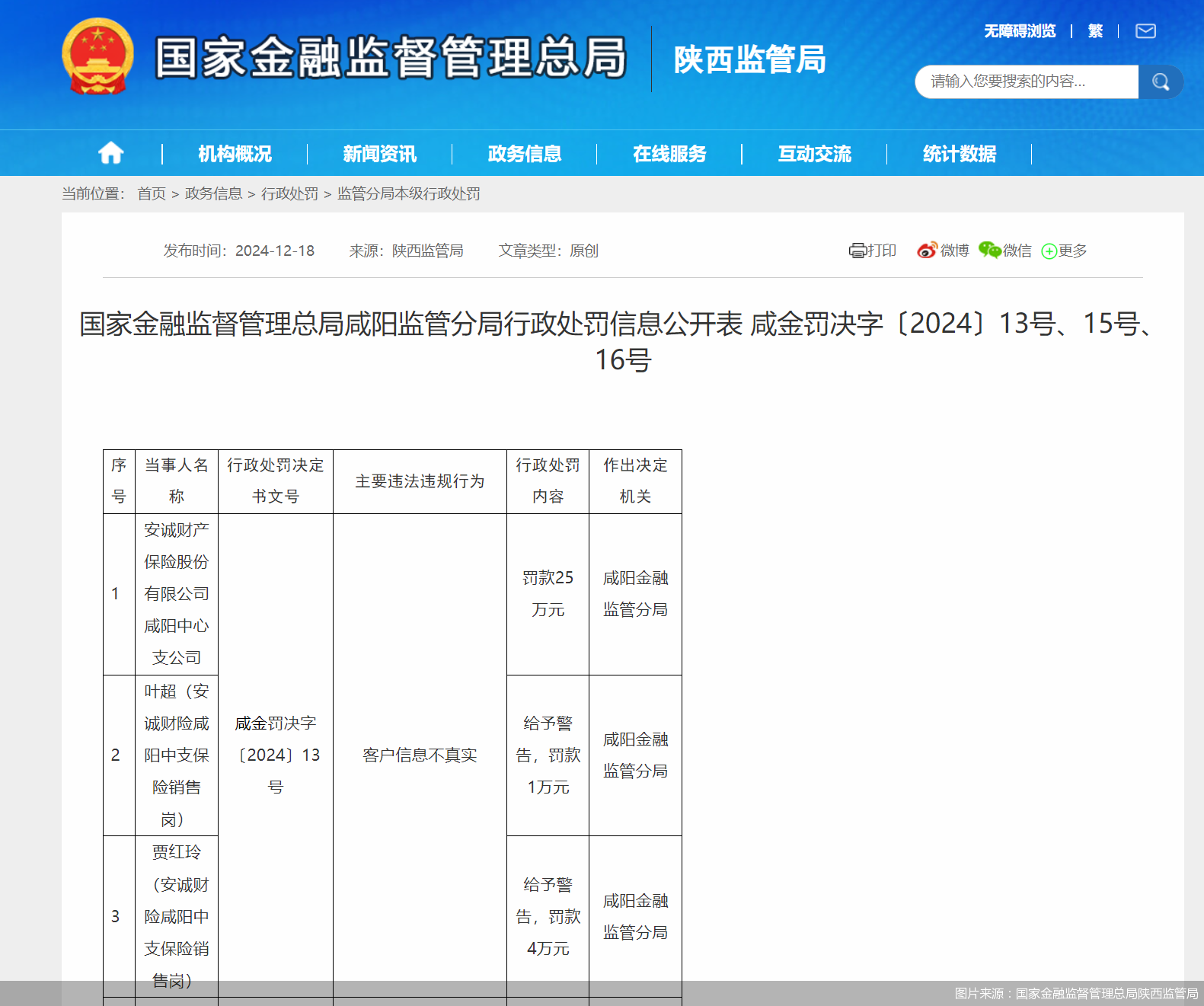The width and height of the screenshot is (1204, 1006).
Task: Click the 给予警告，罚款1万元 cell
Action: [548, 755]
